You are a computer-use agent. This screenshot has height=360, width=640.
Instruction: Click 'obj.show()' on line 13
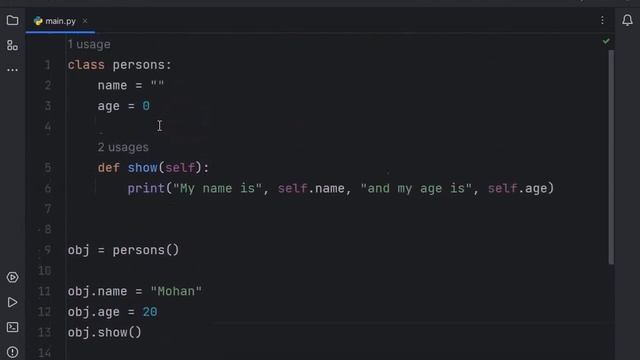coord(105,333)
